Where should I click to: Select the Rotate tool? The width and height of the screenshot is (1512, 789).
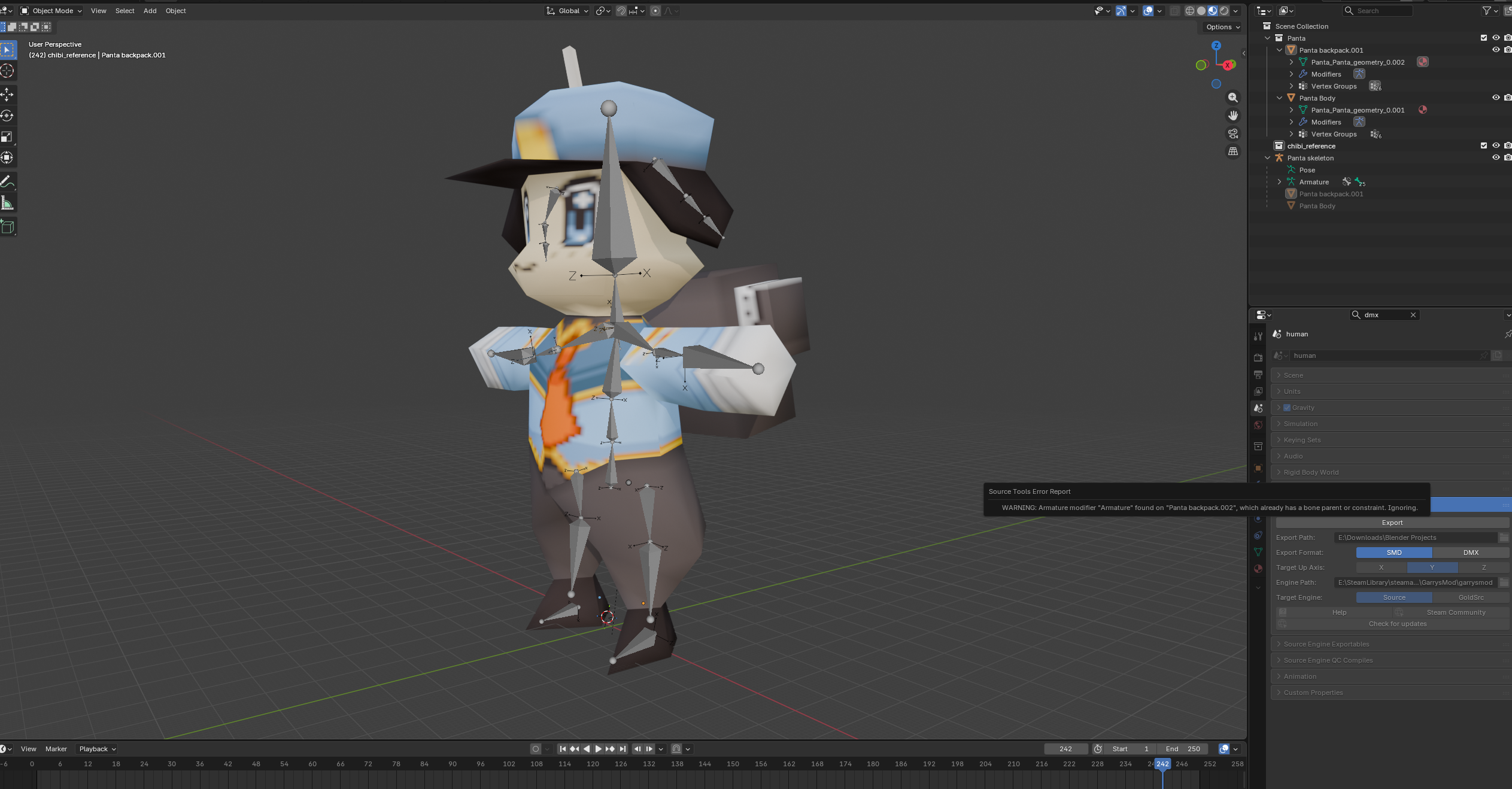(7, 116)
